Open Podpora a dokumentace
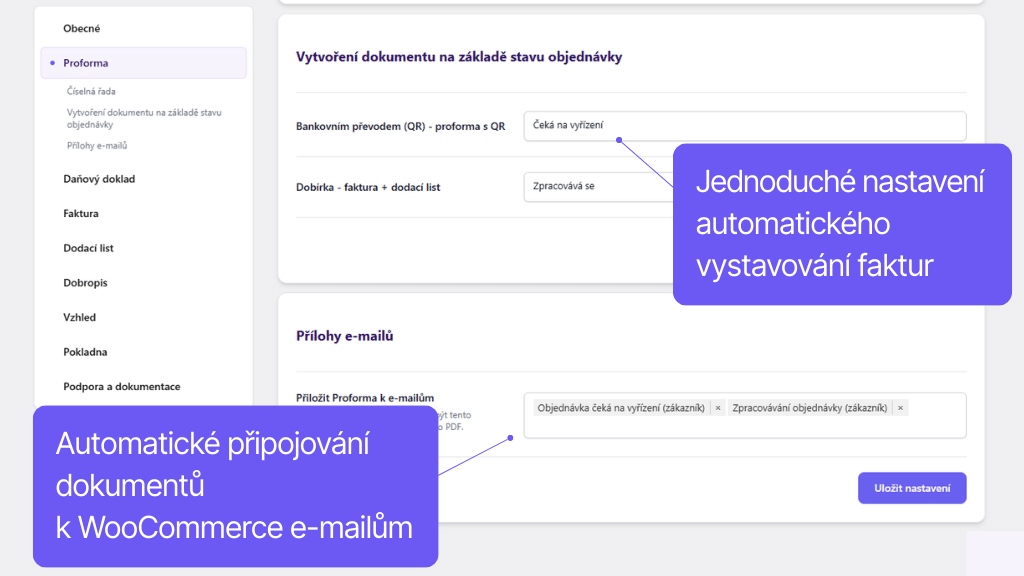The image size is (1024, 576). pos(122,387)
